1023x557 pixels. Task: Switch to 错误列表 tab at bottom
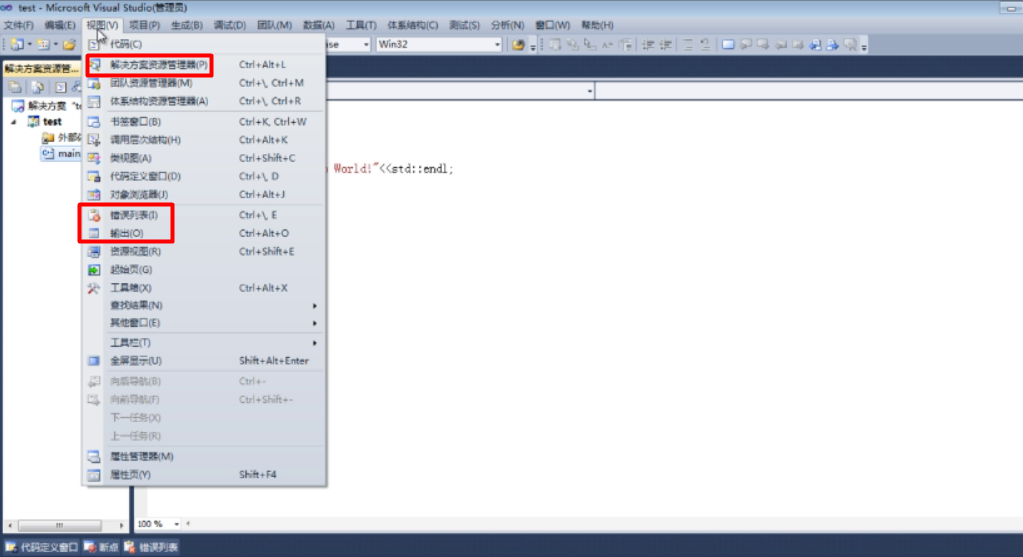[x=151, y=547]
